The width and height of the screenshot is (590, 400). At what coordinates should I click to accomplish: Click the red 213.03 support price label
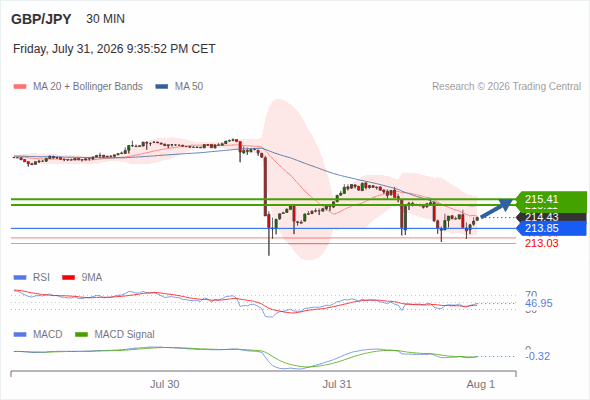[541, 243]
